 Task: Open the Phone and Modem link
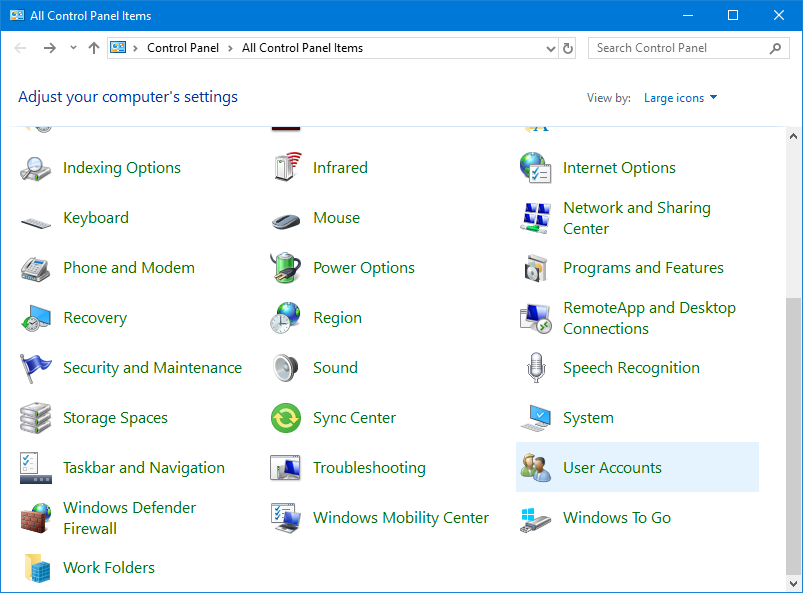tap(129, 268)
